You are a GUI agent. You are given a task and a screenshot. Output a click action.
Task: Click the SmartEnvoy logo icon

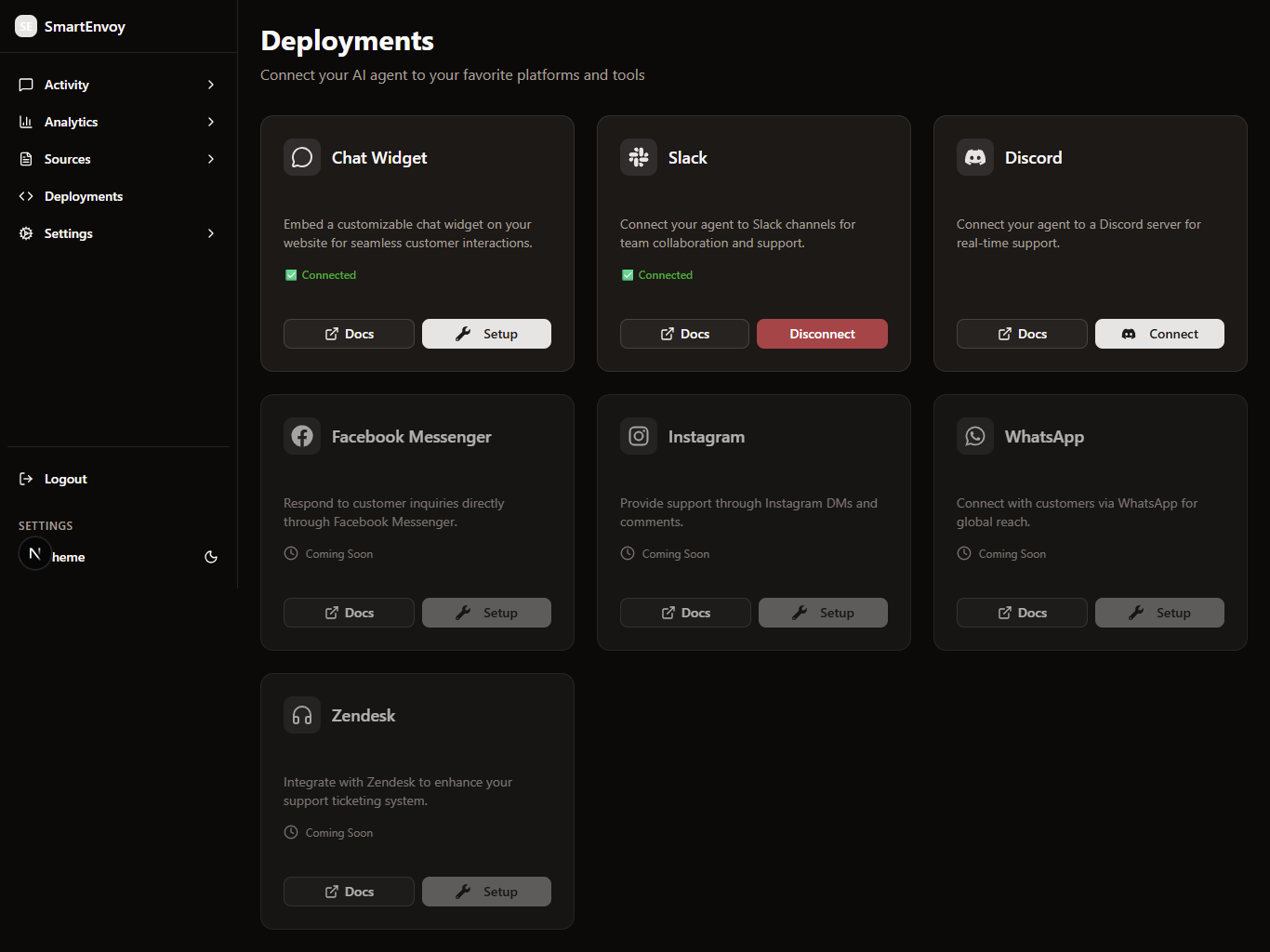click(x=26, y=26)
